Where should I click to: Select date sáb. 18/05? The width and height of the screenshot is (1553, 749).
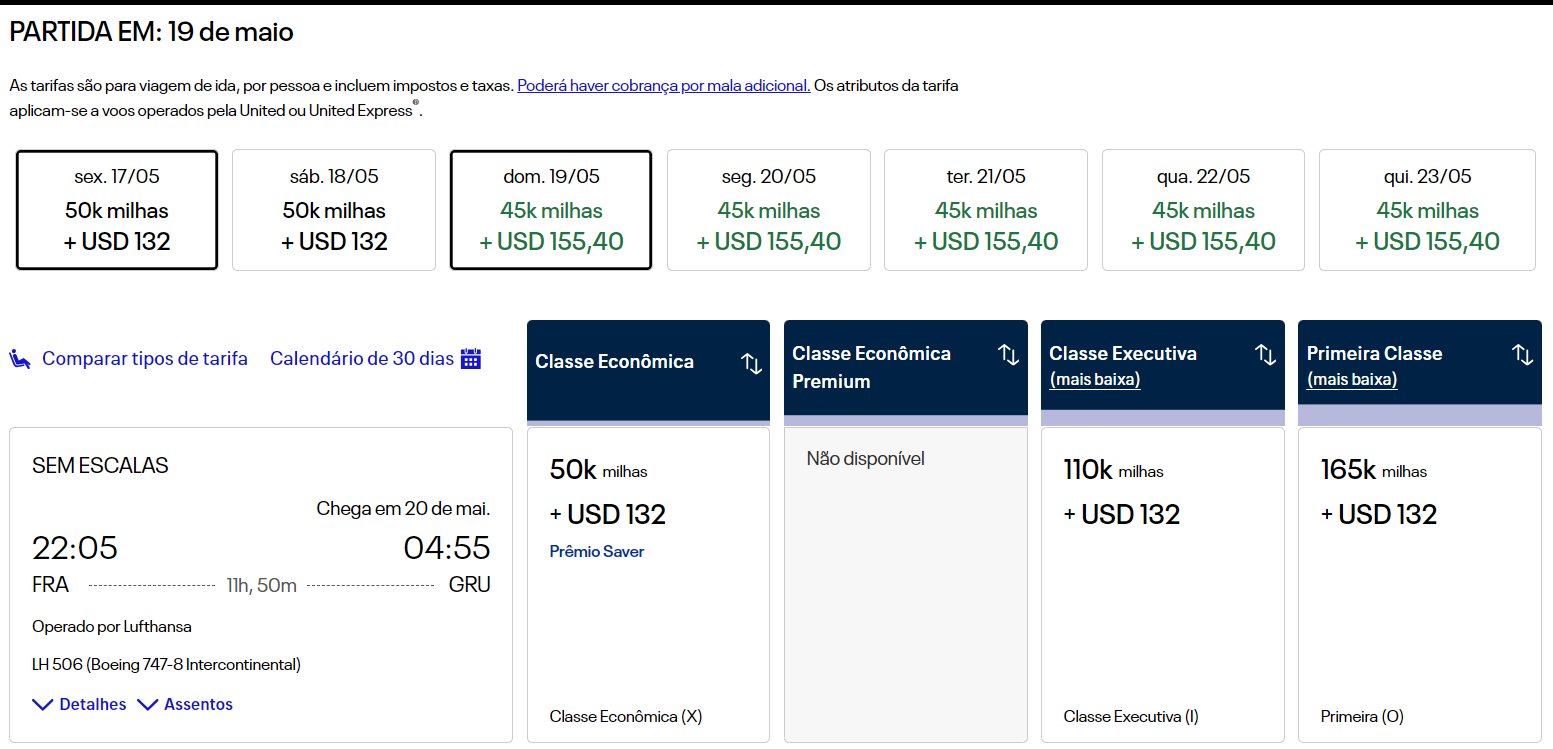click(x=334, y=210)
